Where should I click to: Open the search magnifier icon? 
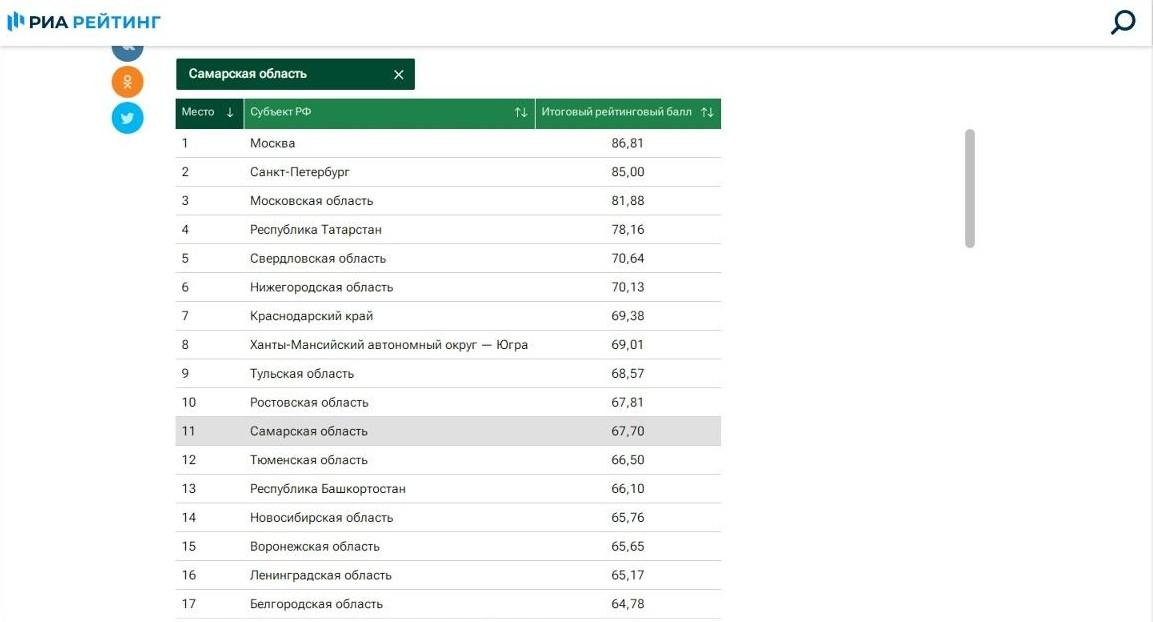[1122, 22]
